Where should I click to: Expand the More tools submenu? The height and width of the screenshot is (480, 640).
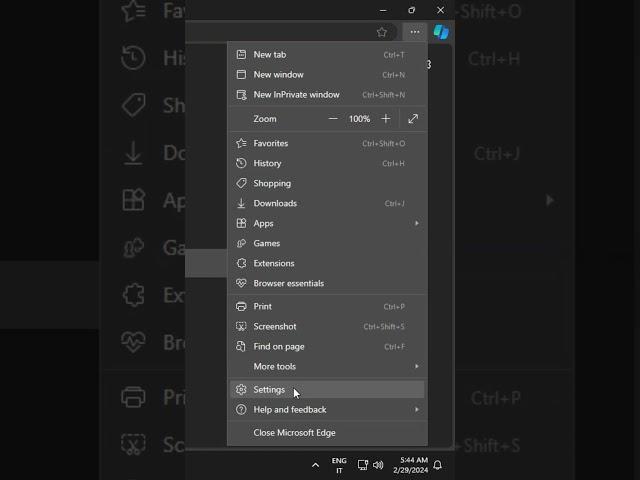417,366
